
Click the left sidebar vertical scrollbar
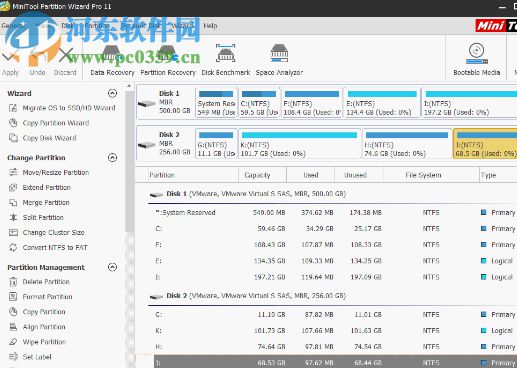point(129,161)
